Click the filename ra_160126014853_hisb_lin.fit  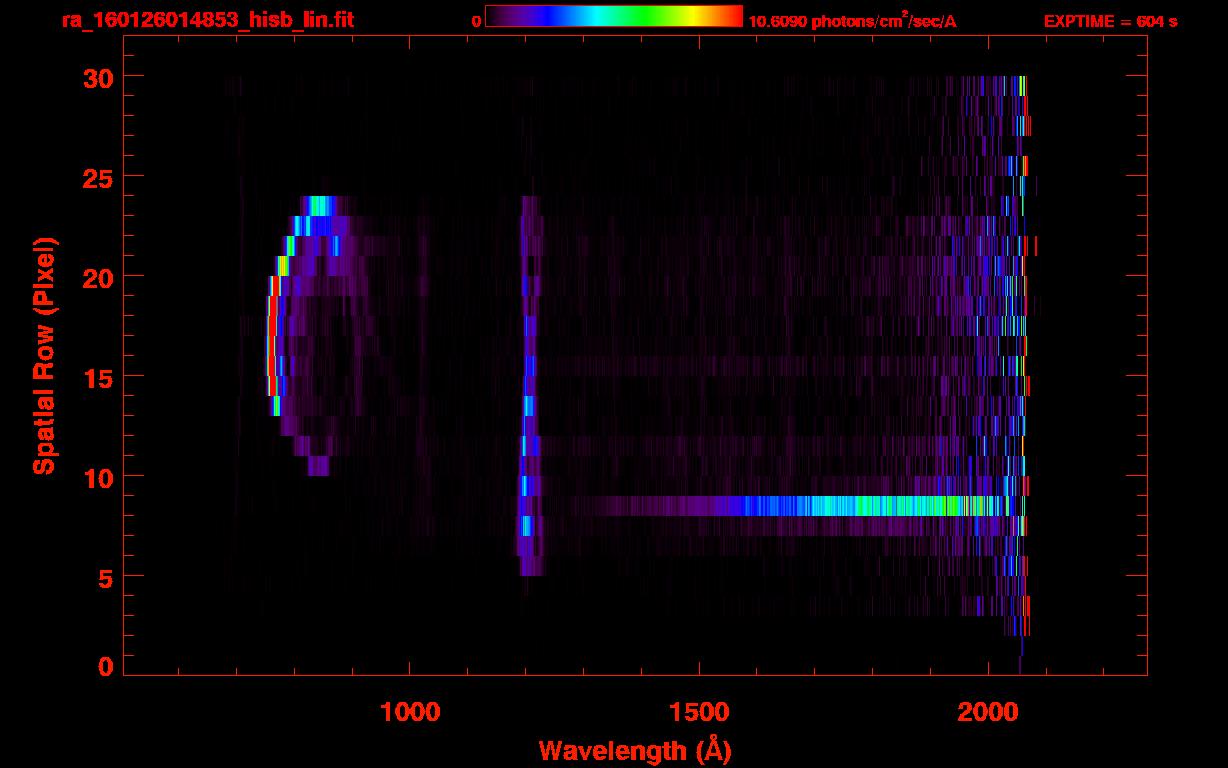(207, 21)
